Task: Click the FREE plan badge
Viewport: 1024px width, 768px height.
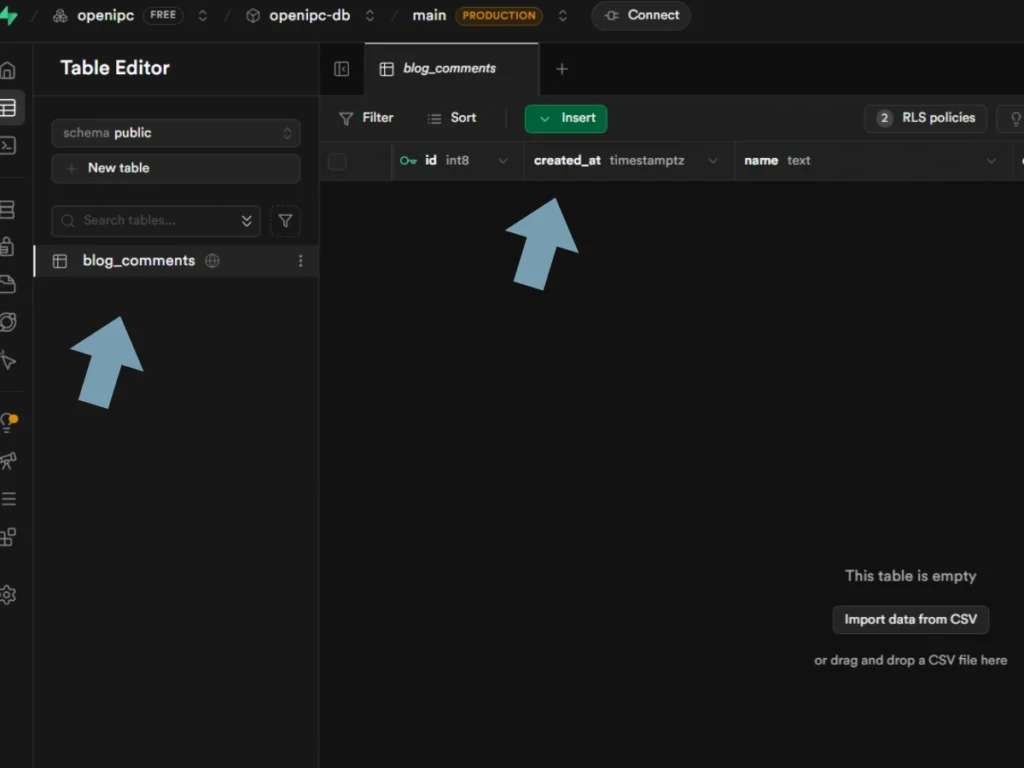Action: coord(163,15)
